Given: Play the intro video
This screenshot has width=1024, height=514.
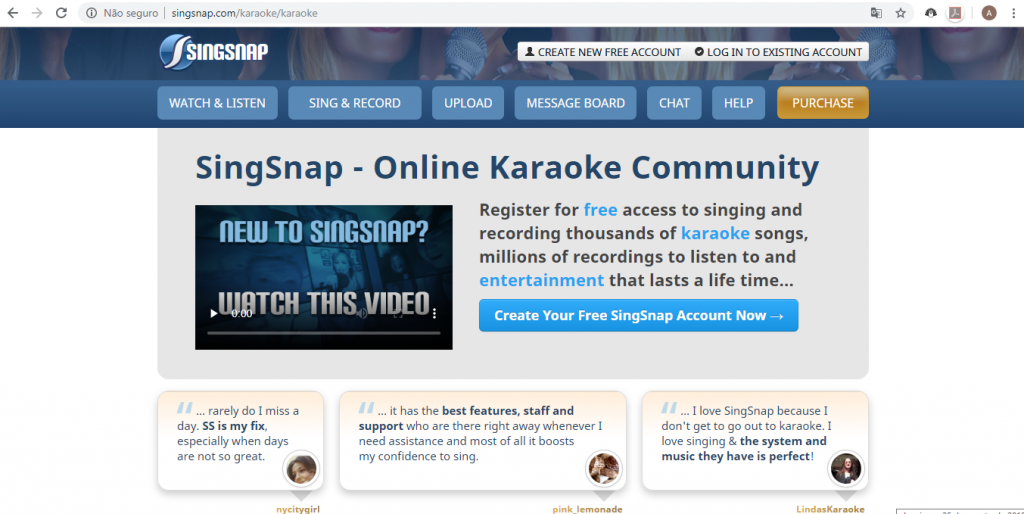Looking at the screenshot, I should click(213, 313).
